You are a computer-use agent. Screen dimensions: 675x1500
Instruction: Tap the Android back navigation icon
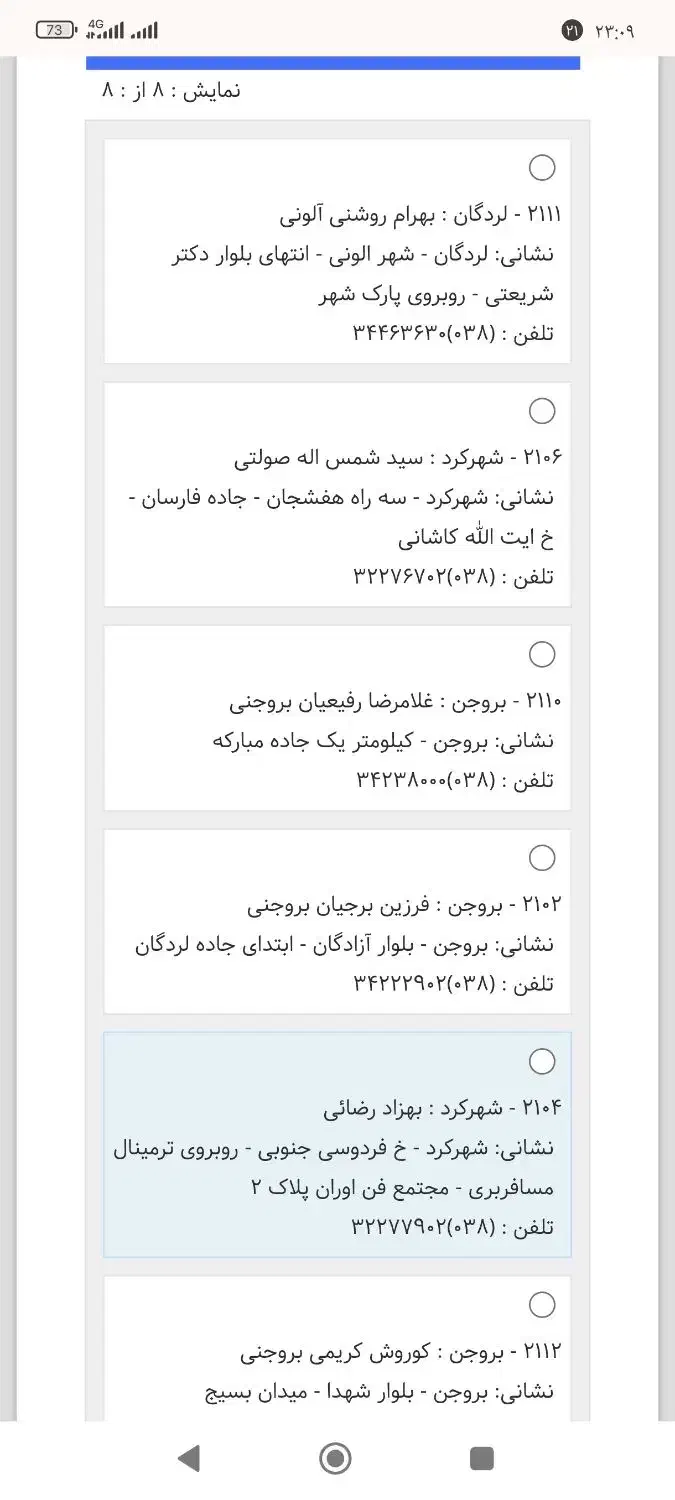click(x=188, y=1459)
